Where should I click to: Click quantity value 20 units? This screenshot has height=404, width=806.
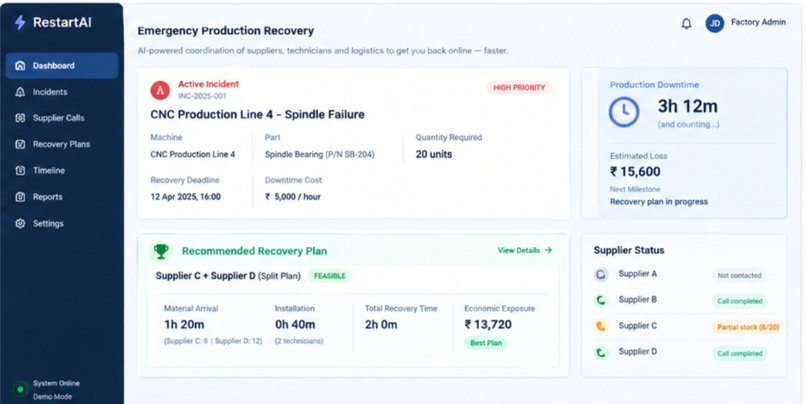[x=434, y=154]
